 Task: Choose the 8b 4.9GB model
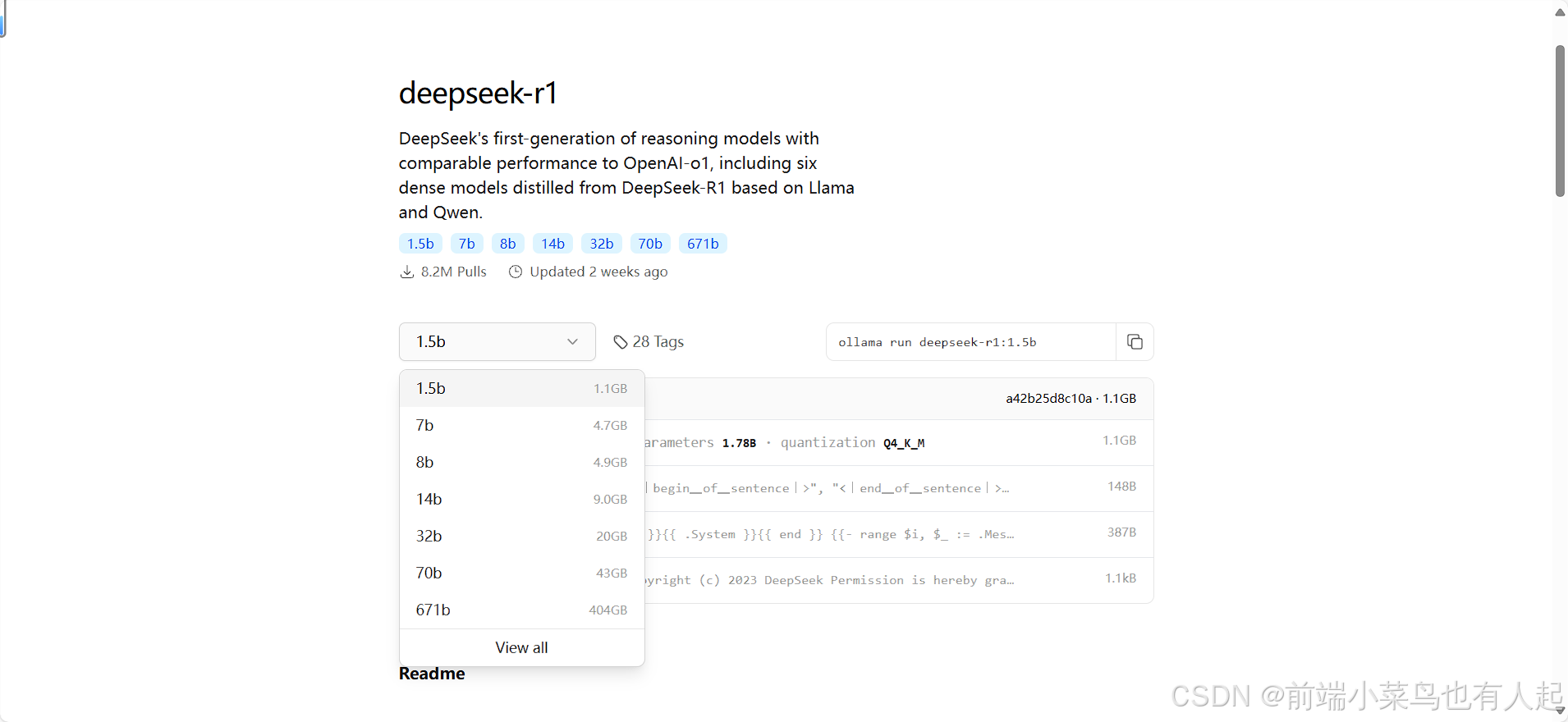[522, 462]
